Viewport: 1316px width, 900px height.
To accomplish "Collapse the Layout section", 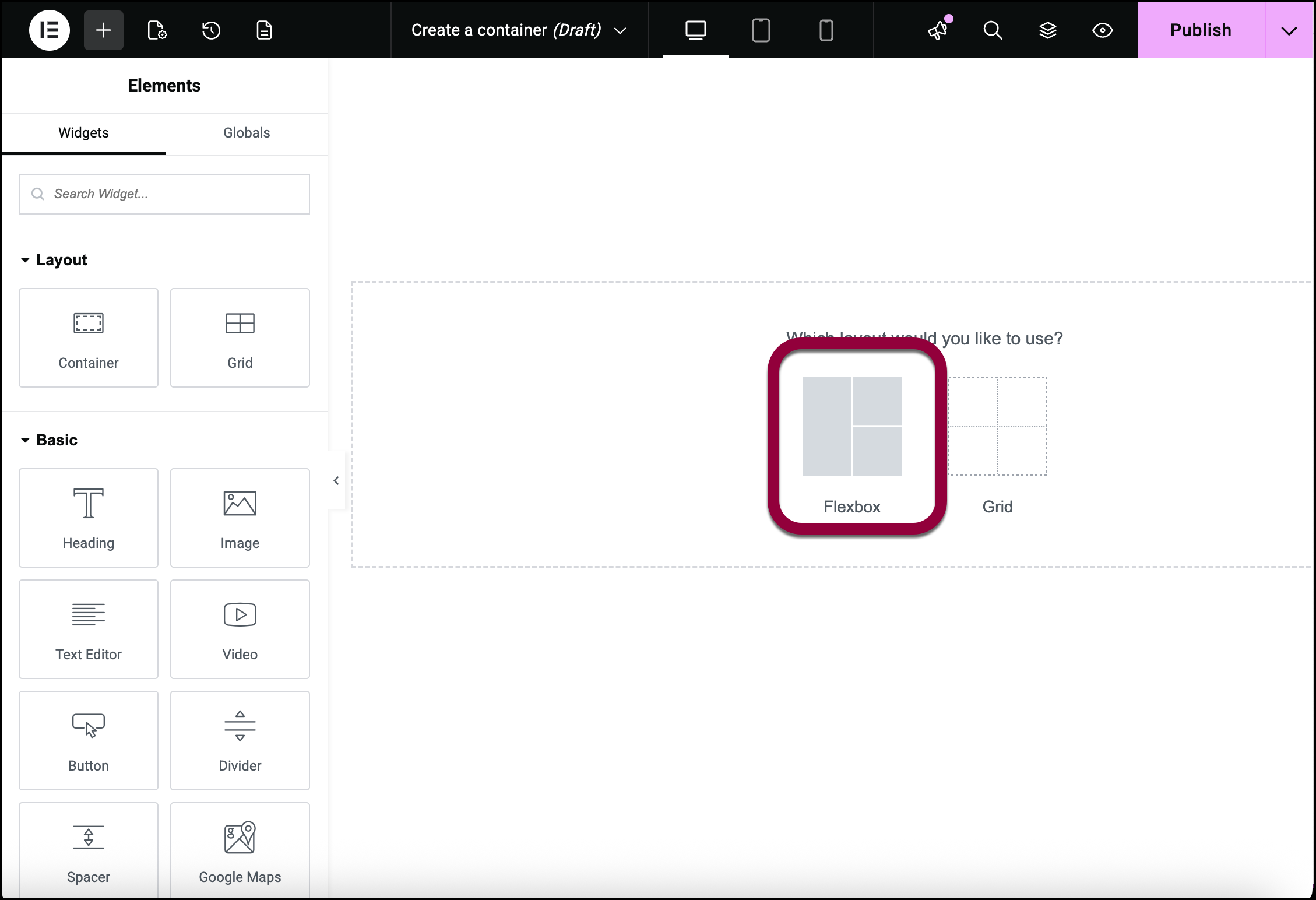I will [25, 260].
